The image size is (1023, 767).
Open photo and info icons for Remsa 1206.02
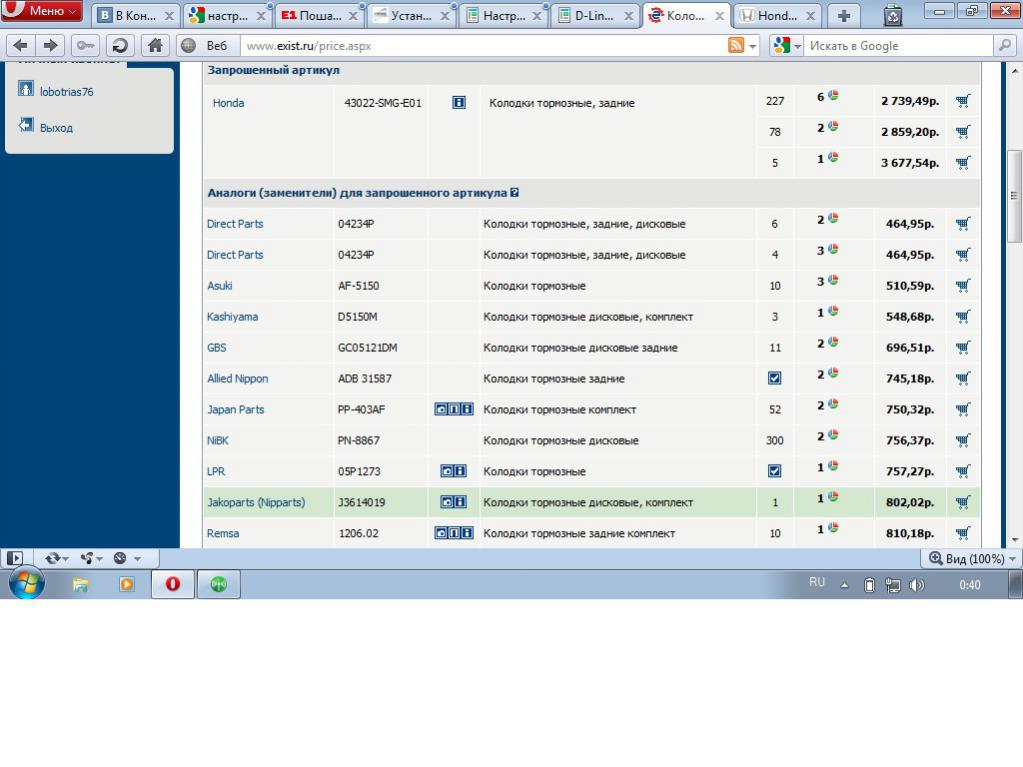click(454, 533)
